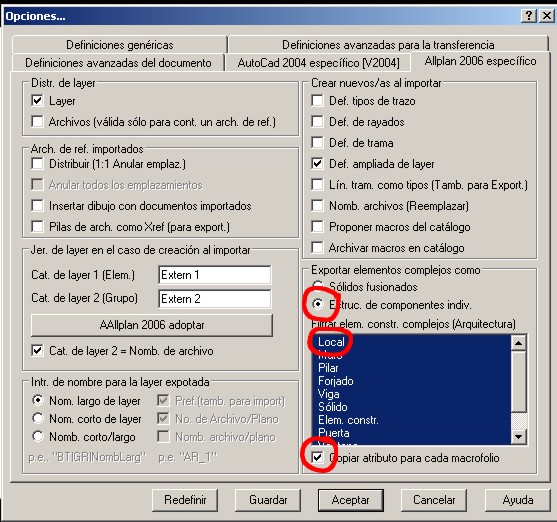Select Forjado in the filter list
Screen dimensions: 557x522
click(336, 381)
